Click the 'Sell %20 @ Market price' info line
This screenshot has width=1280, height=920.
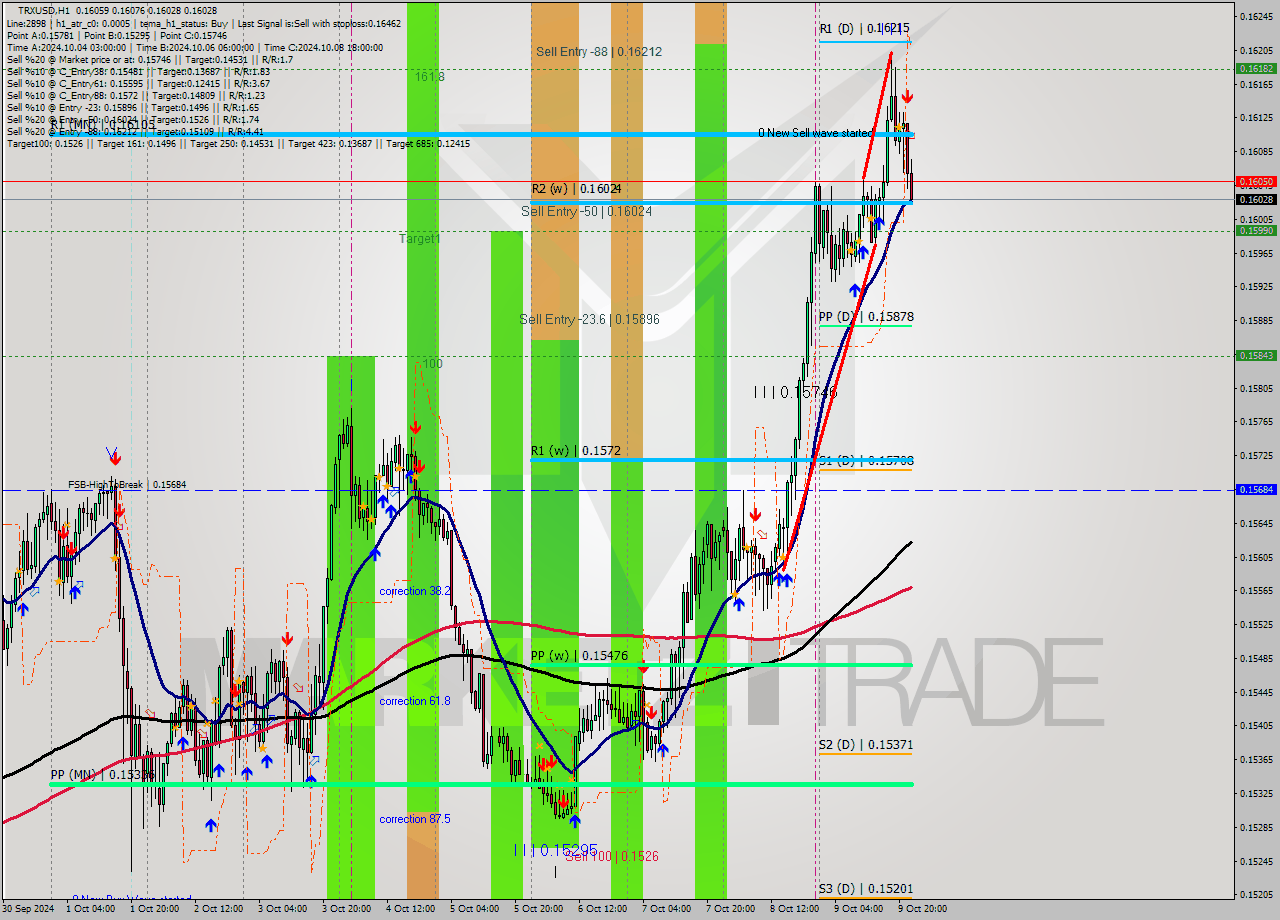tap(150, 60)
